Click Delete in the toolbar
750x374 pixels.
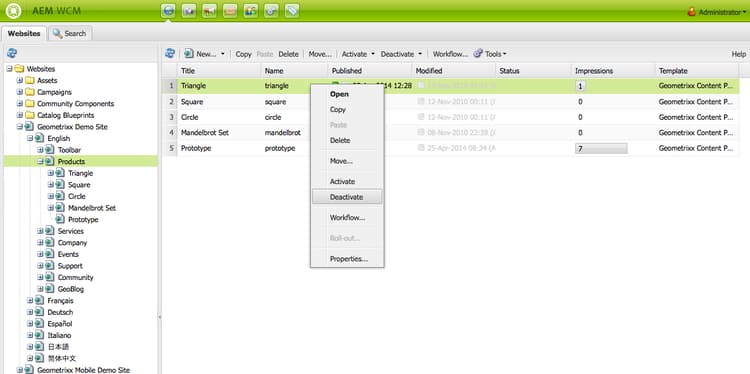click(x=288, y=54)
